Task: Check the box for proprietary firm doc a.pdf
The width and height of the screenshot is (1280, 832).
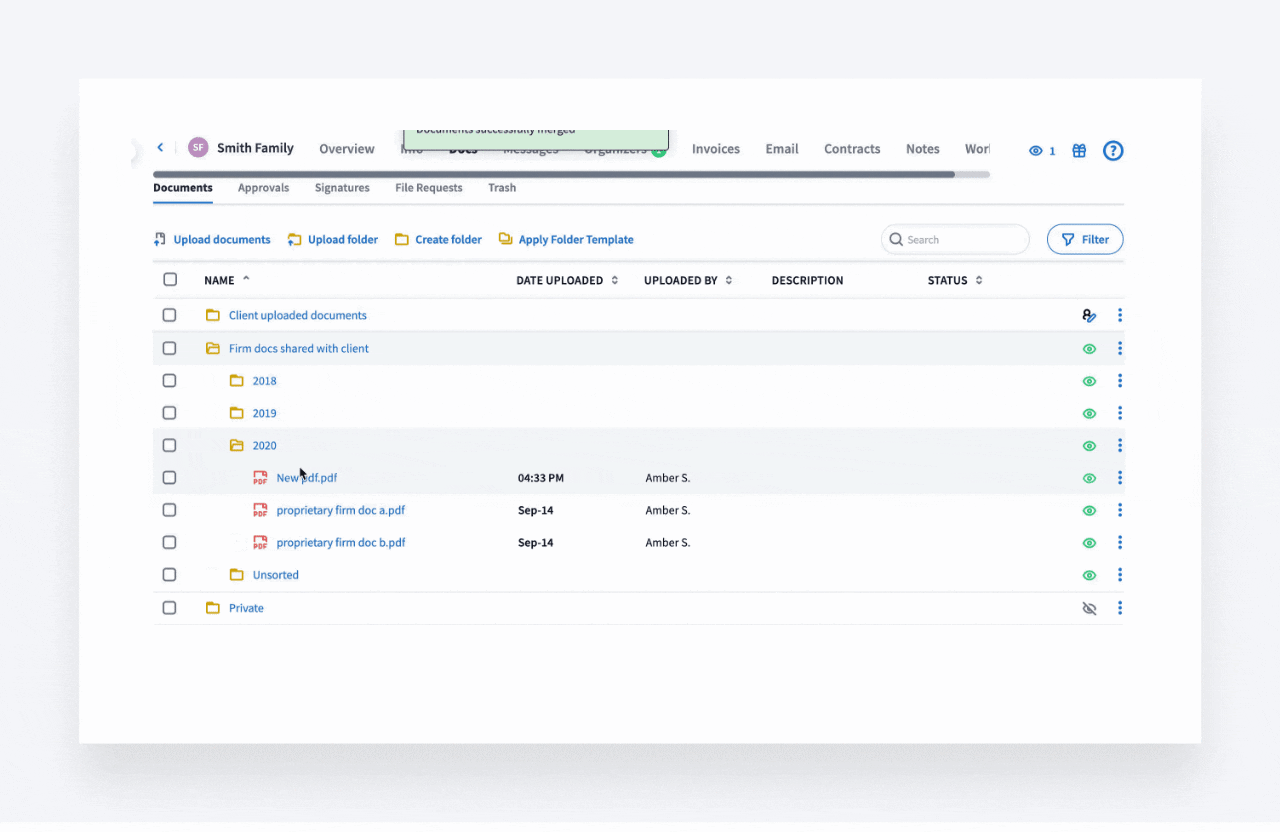Action: (169, 510)
